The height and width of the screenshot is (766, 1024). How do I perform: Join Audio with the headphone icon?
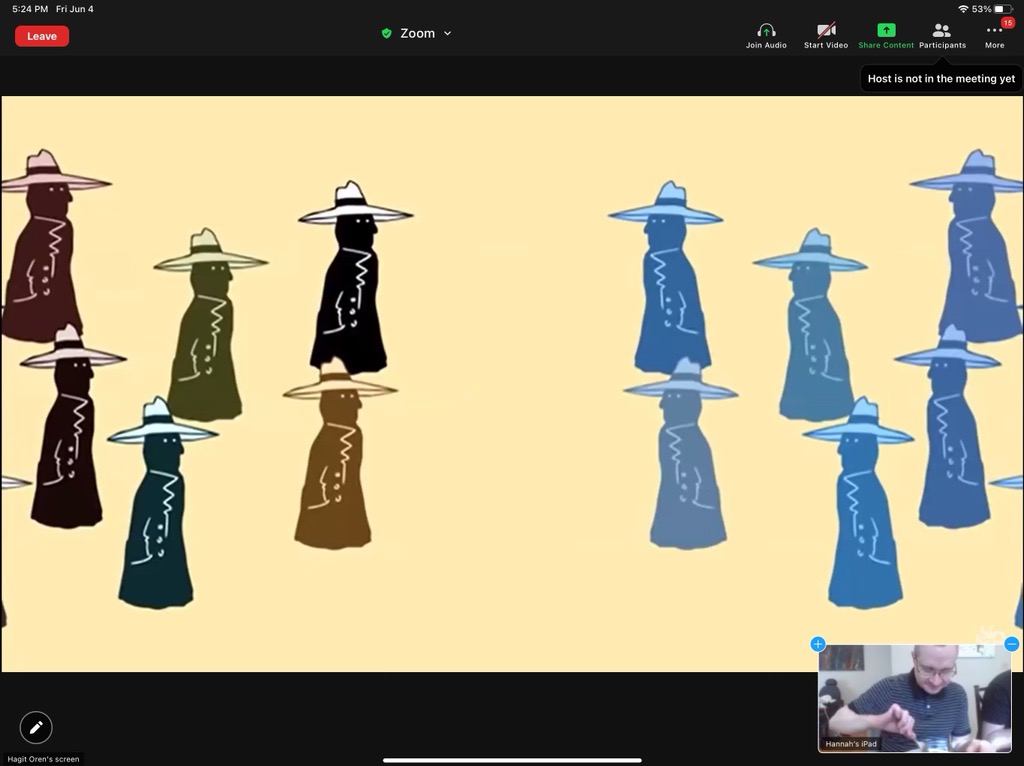point(766,36)
